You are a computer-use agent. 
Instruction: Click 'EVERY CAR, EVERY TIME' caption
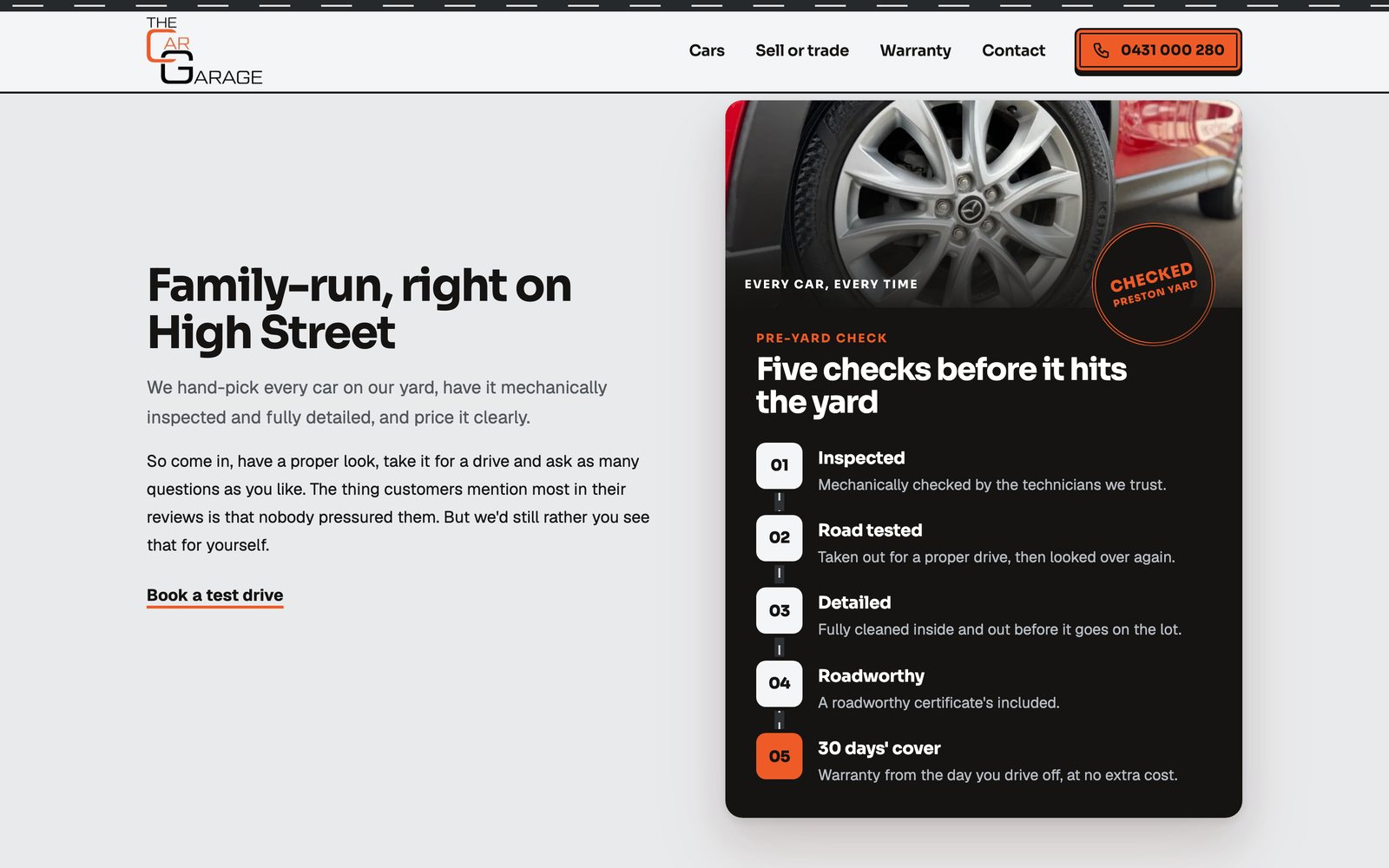(x=831, y=284)
